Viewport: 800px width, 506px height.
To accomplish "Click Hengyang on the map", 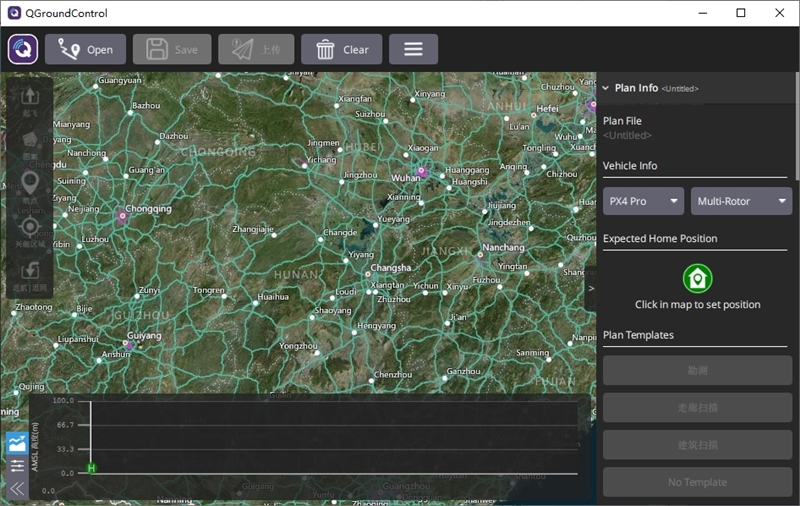I will pyautogui.click(x=377, y=325).
